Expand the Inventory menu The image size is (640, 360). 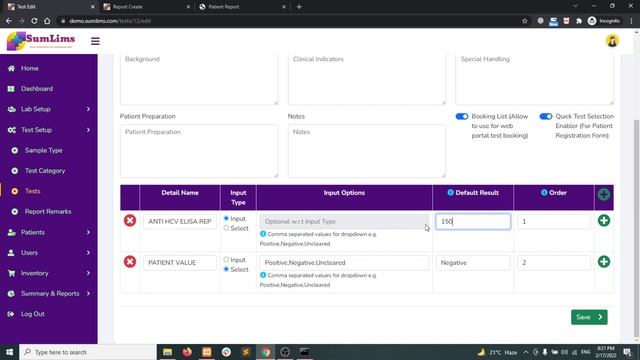tap(49, 273)
